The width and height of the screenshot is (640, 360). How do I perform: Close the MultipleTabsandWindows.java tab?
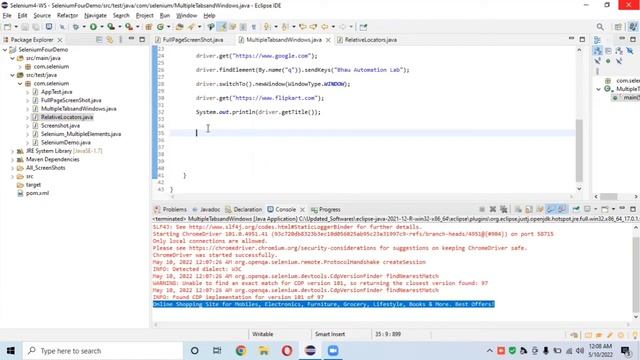(328, 40)
